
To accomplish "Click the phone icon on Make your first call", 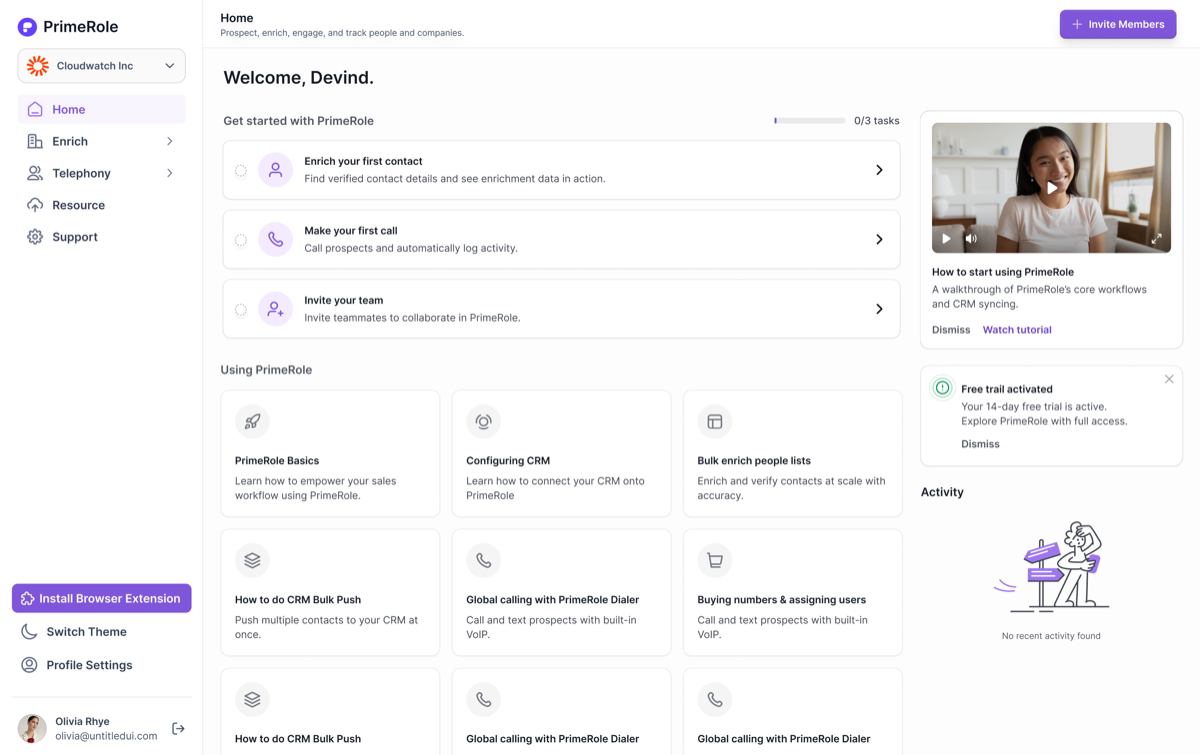I will (275, 239).
